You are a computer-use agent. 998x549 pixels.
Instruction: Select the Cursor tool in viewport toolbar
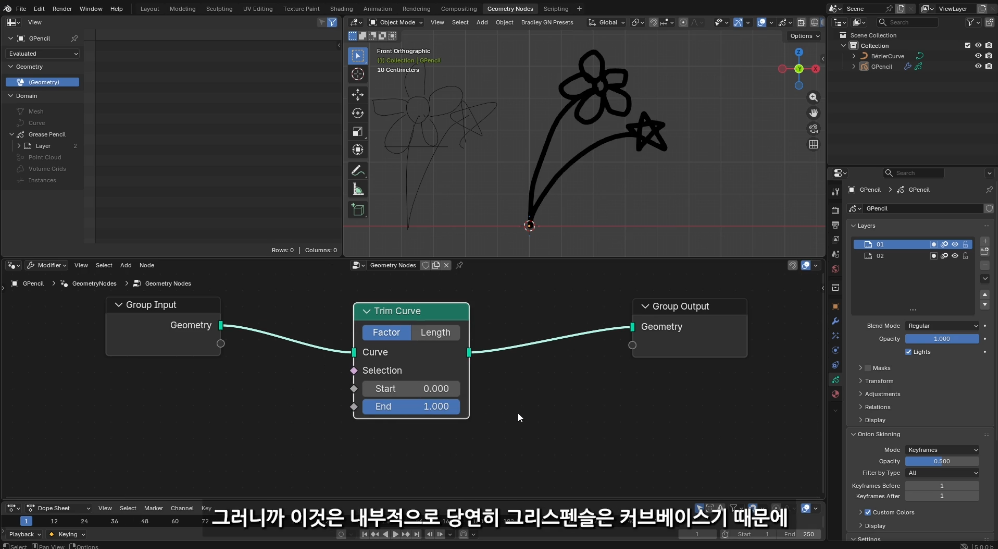(x=358, y=74)
